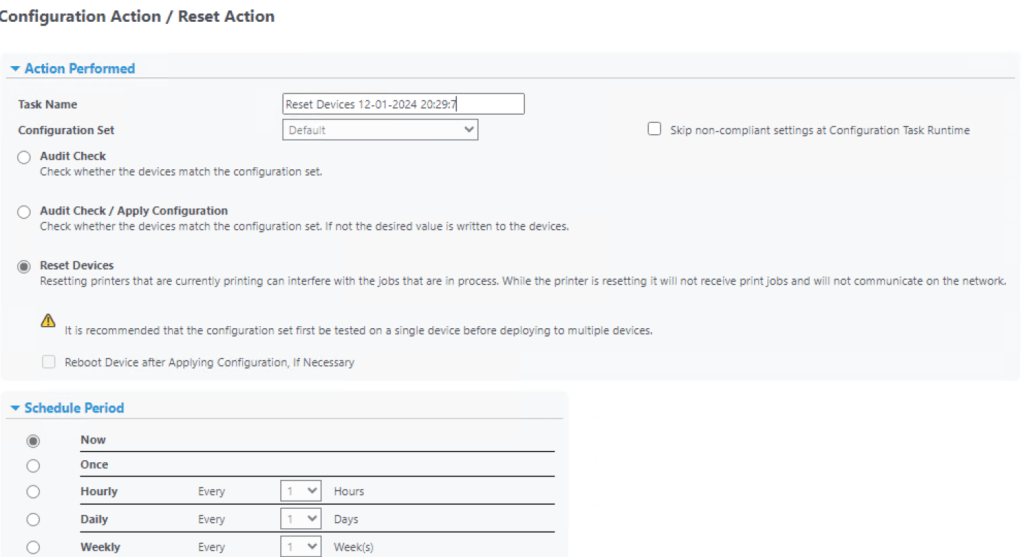
Task: Pick the Daily schedule radio button
Action: (x=33, y=520)
